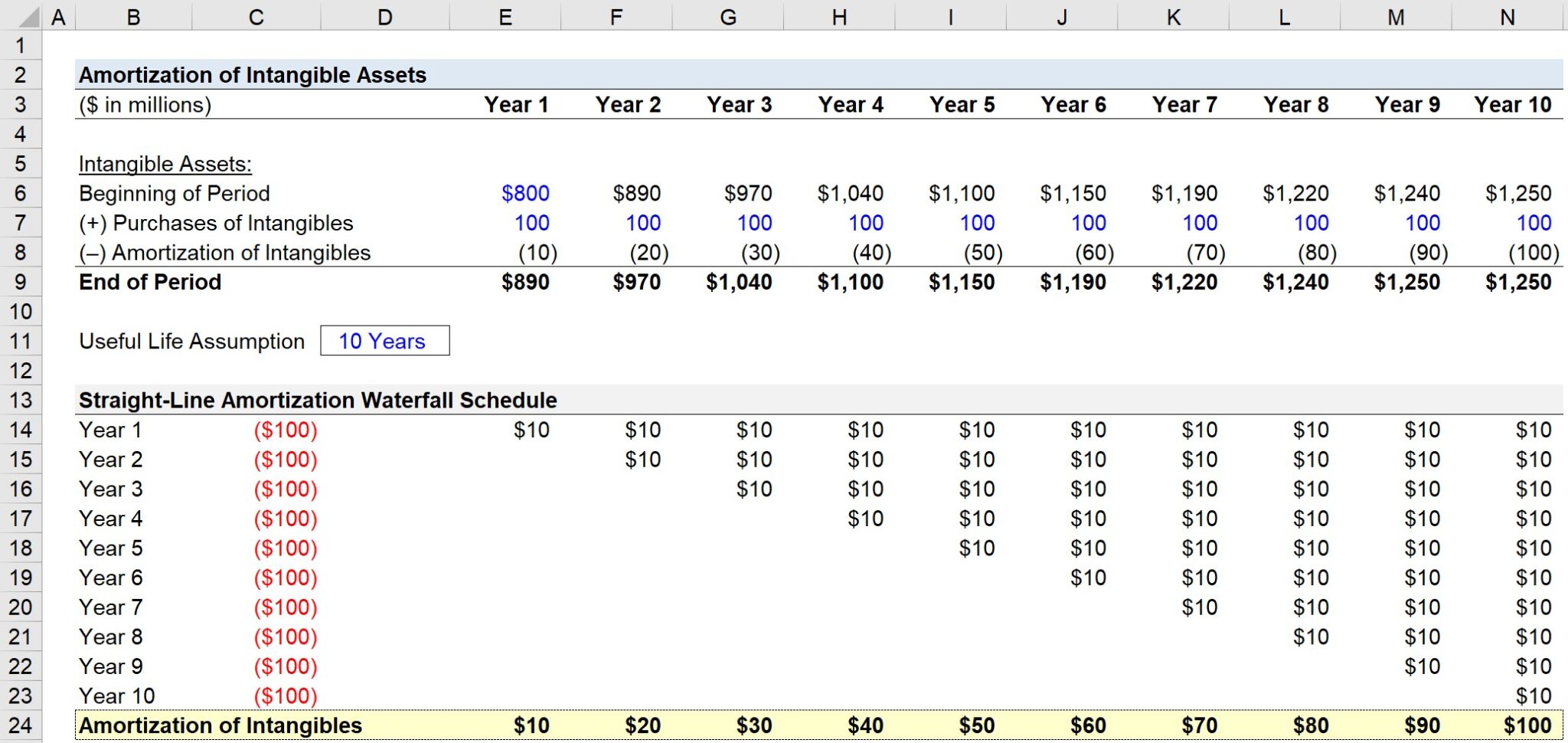Click the column N header

[x=1507, y=16]
